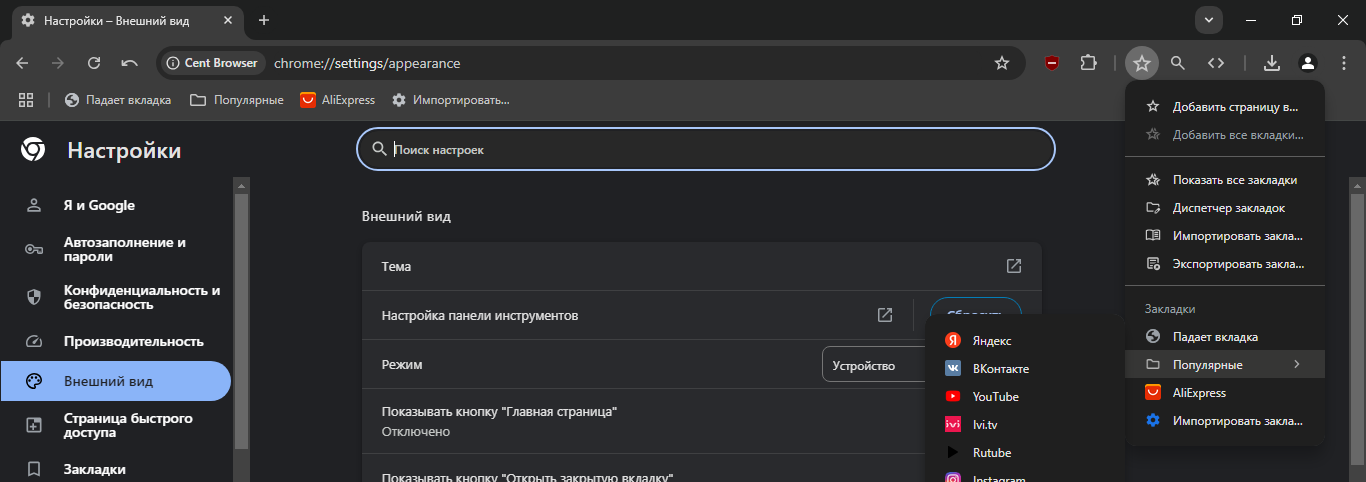The image size is (1366, 482).
Task: Select Диспетчер закладок menu item
Action: coord(1227,208)
